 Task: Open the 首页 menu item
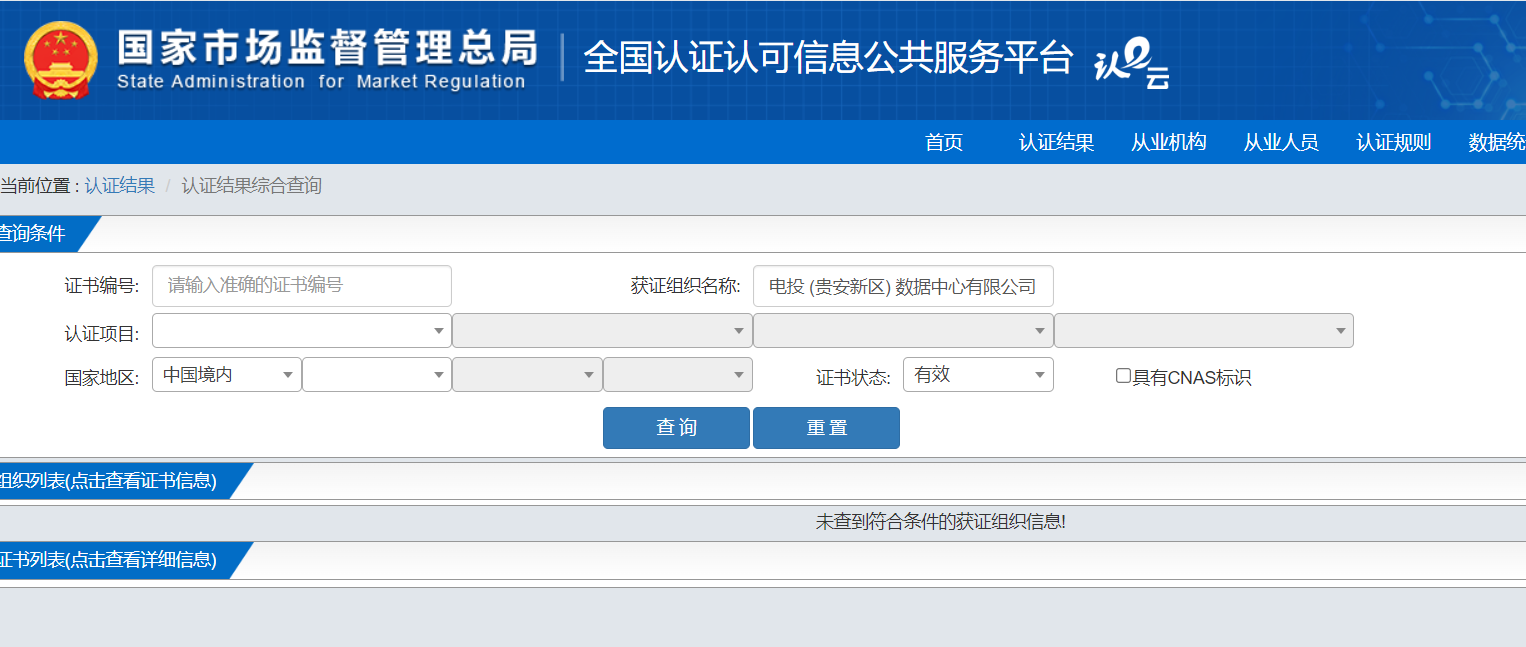click(x=943, y=142)
